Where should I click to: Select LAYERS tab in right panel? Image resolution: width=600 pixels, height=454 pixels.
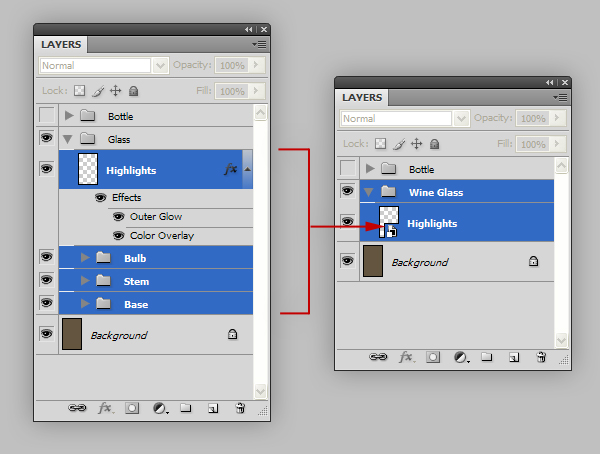point(362,97)
